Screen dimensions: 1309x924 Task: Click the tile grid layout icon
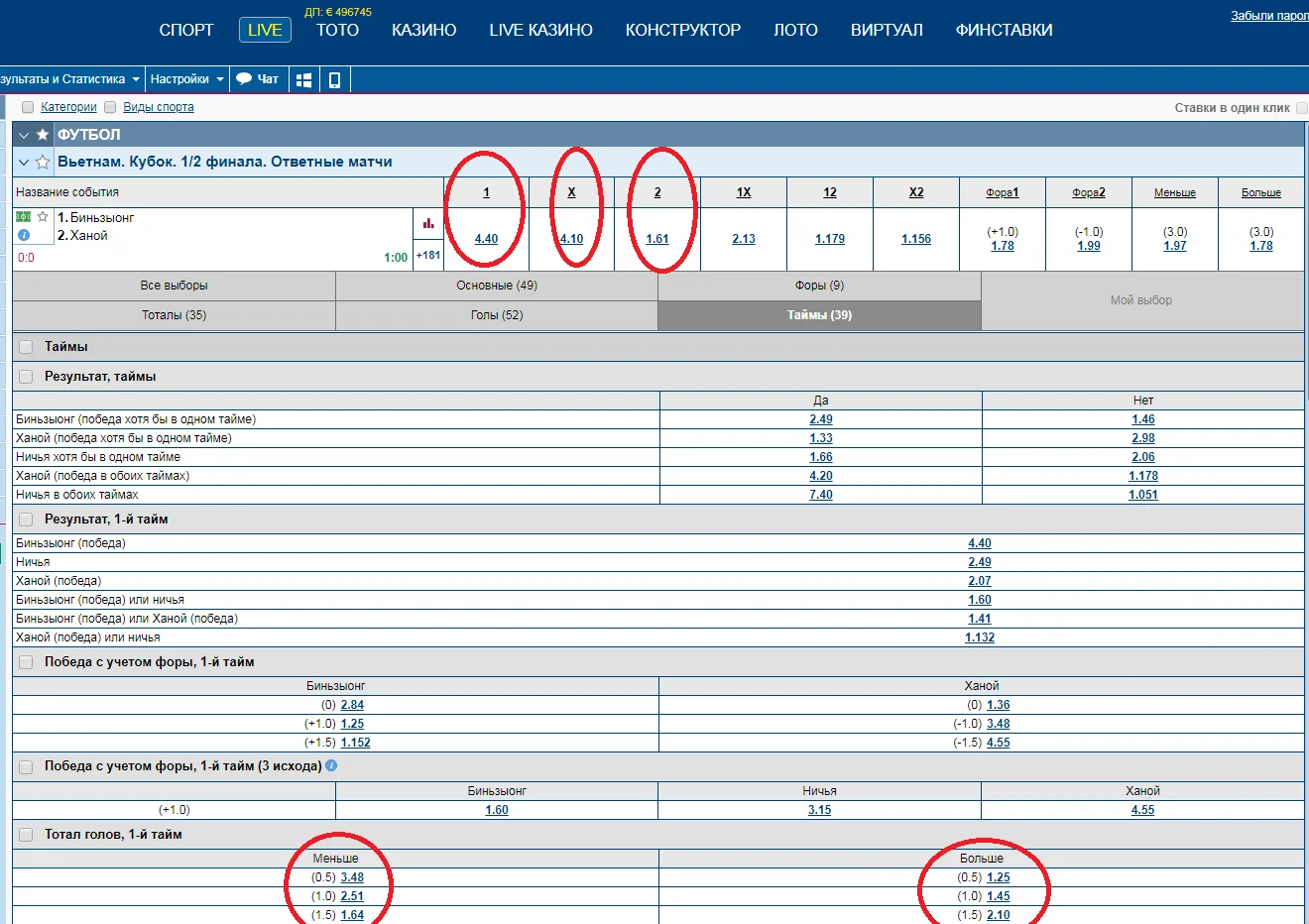(304, 80)
